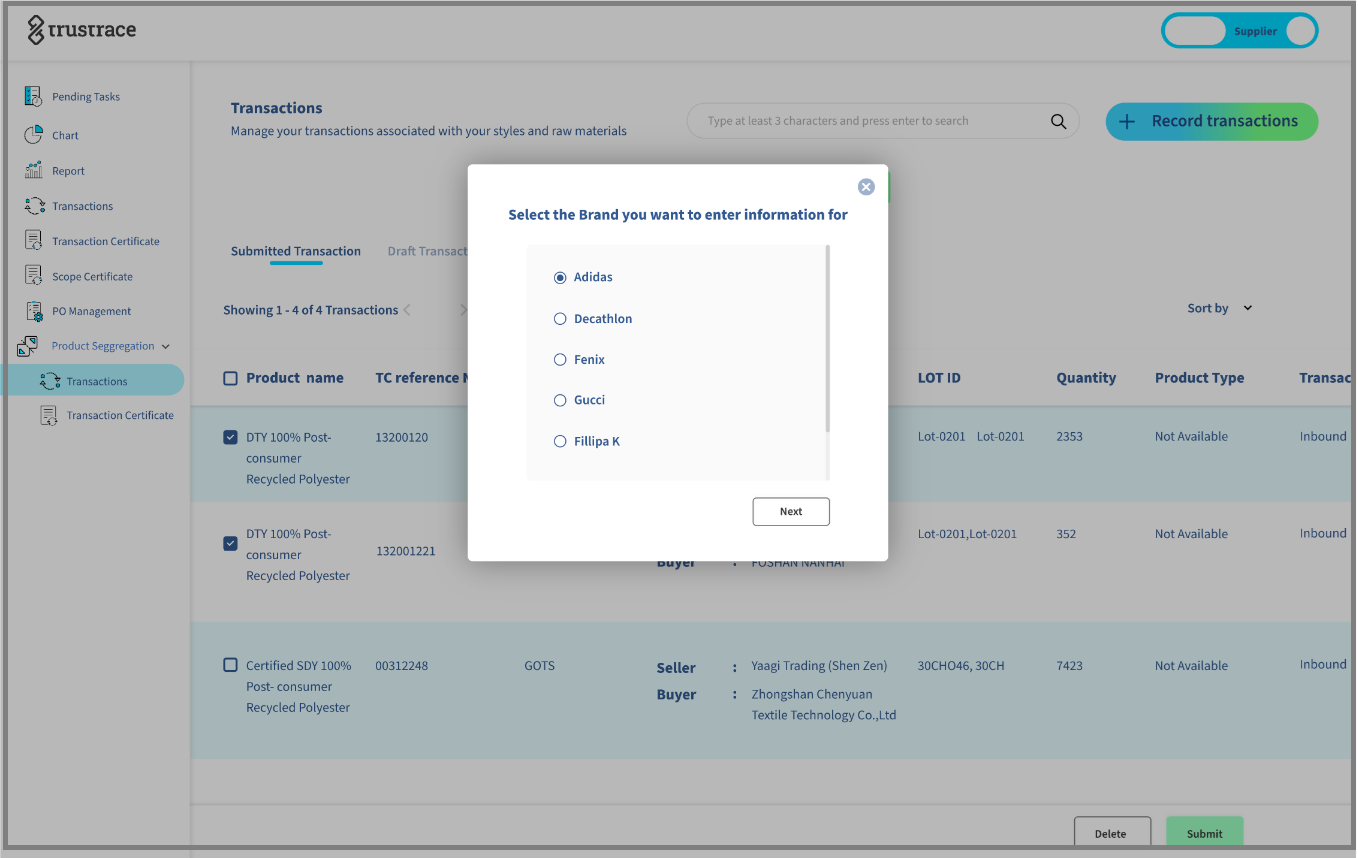Close the brand selection dialog

(x=866, y=187)
